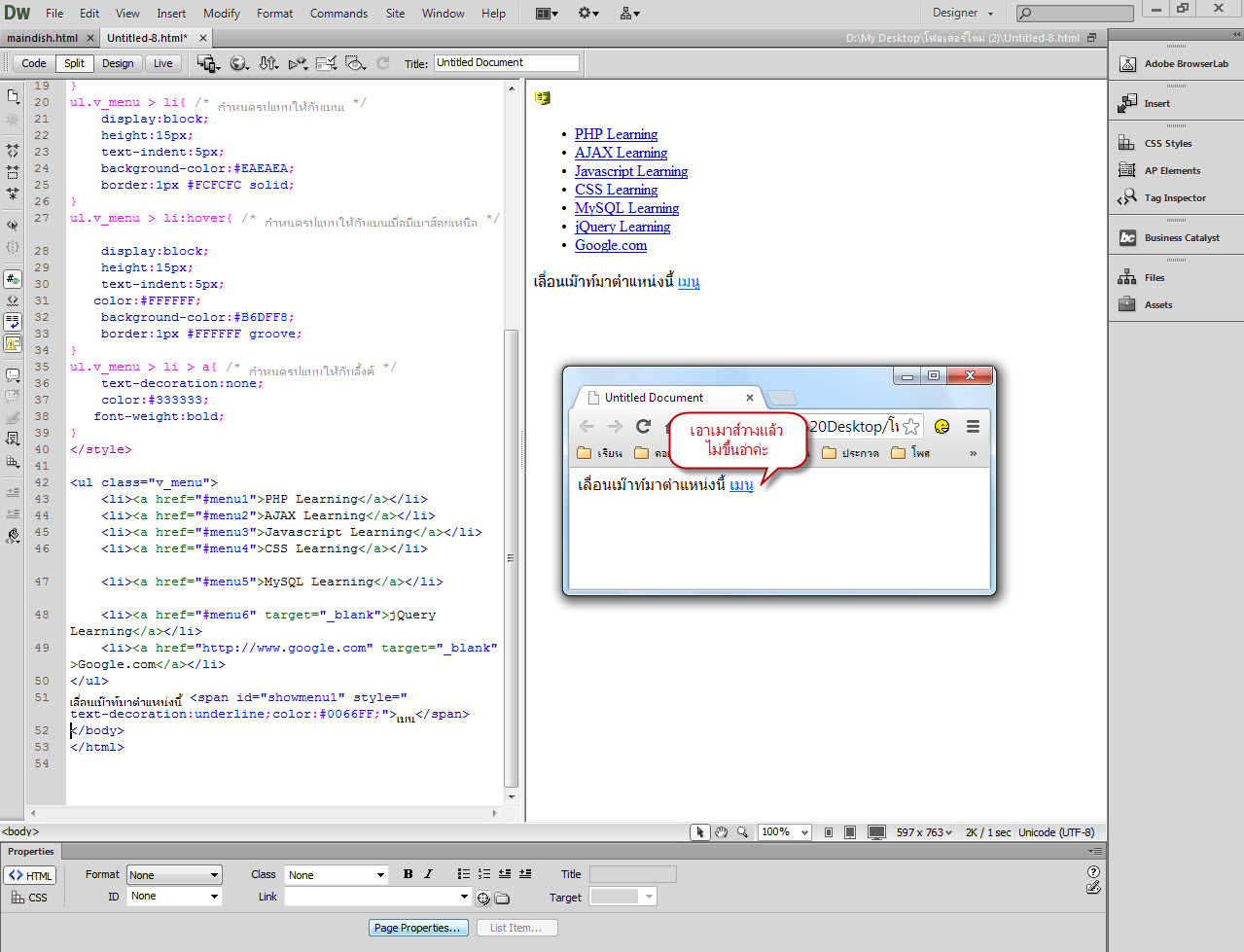Click the Unordered List icon
1244x952 pixels.
pyautogui.click(x=464, y=874)
